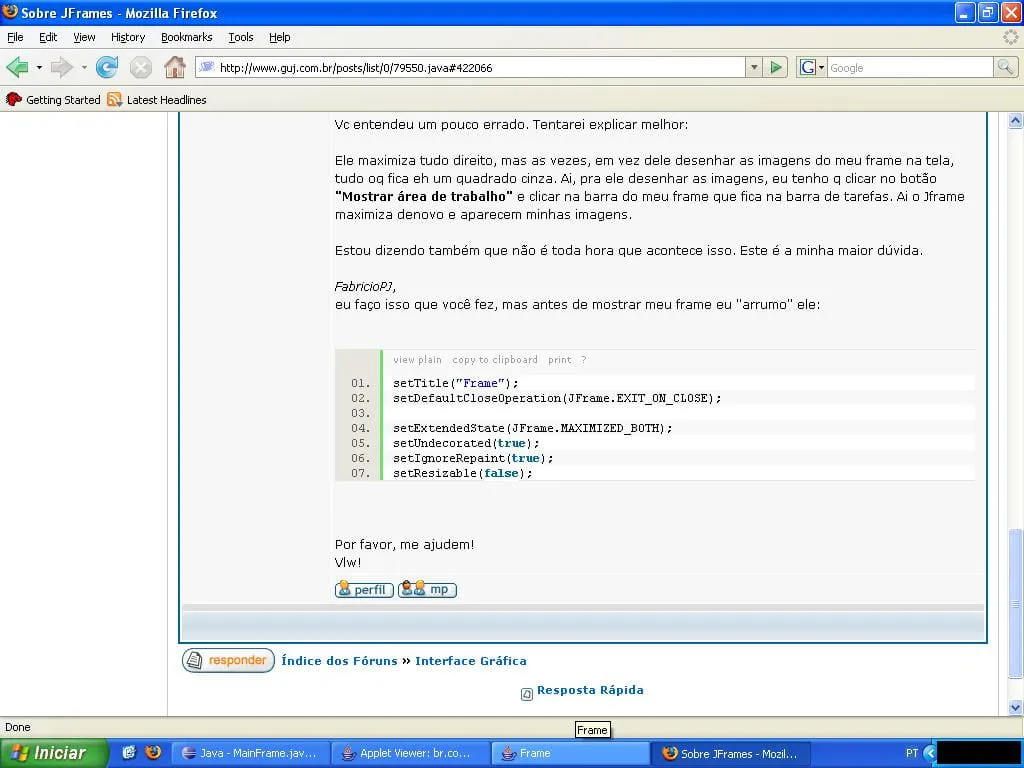
Task: Click copy to clipboard above the code
Action: coord(495,360)
